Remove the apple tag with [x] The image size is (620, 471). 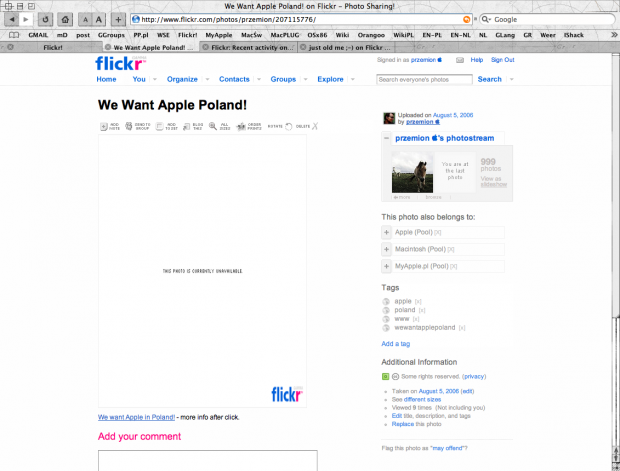point(418,302)
